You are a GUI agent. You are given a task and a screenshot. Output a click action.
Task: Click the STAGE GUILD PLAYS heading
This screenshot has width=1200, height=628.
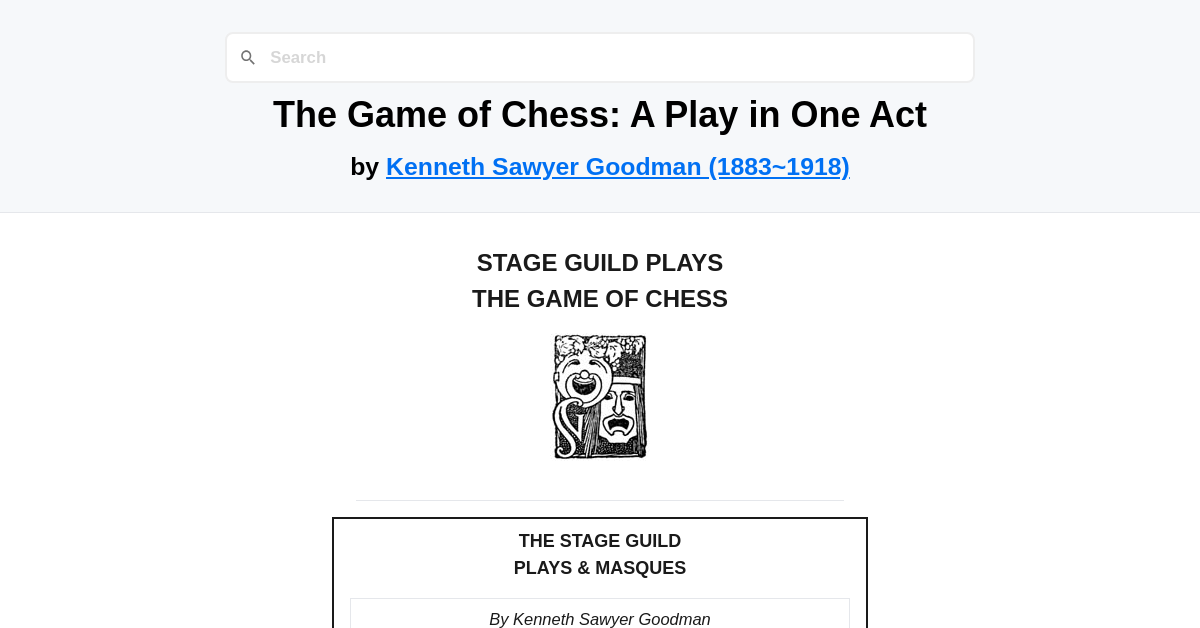(600, 263)
